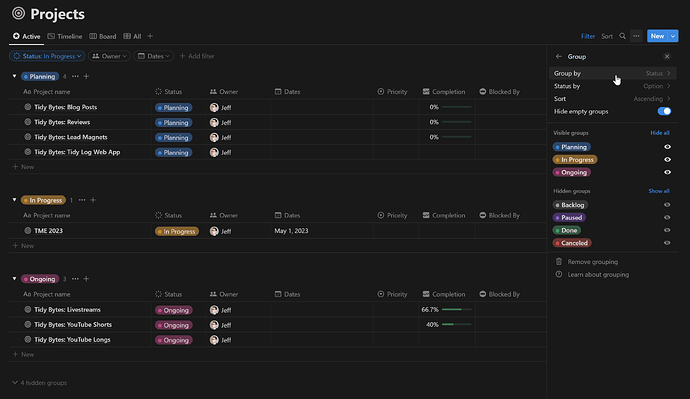Screen dimensions: 690x399
Task: Collapse the Ongoing group triangle
Action: coord(15,279)
